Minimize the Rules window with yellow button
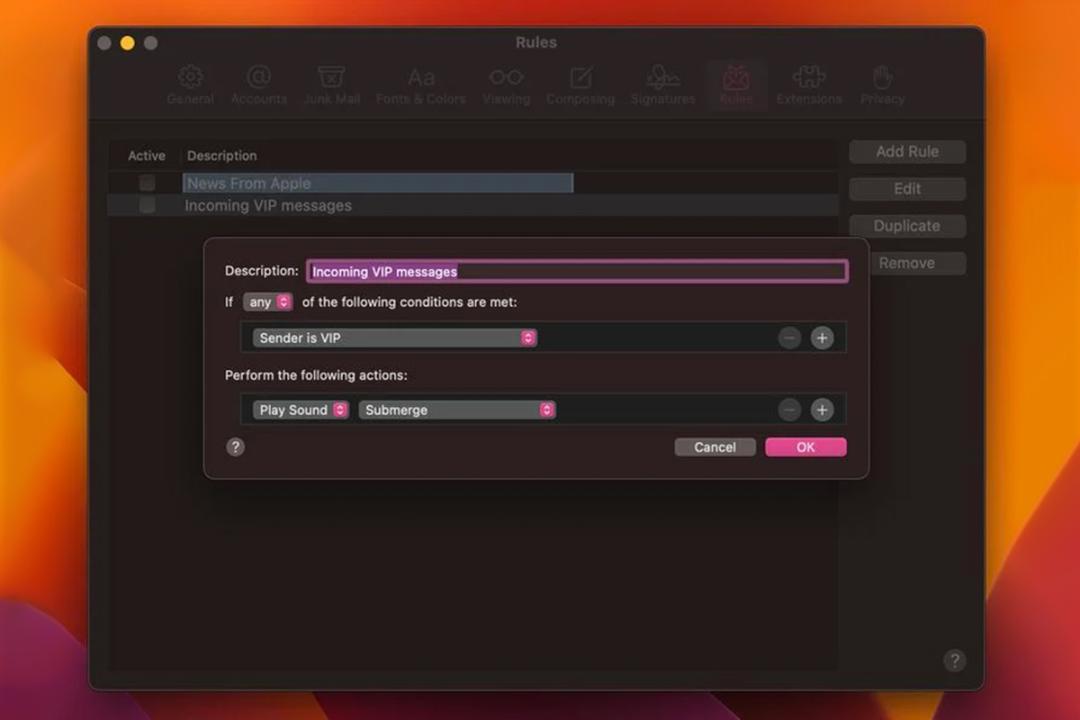This screenshot has width=1080, height=720. pyautogui.click(x=127, y=43)
